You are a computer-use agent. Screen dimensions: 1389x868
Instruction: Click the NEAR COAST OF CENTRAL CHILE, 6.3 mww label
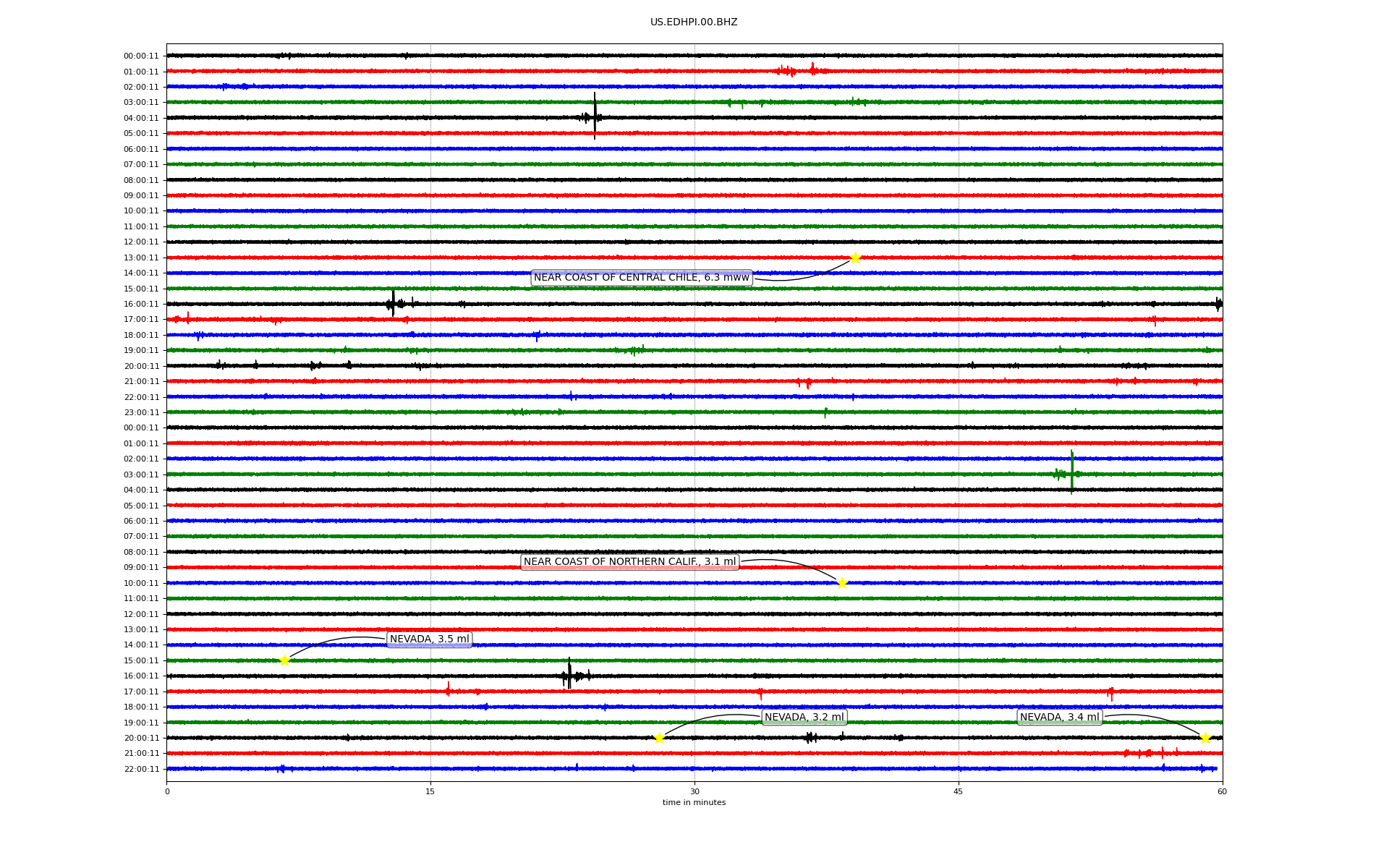tap(641, 278)
